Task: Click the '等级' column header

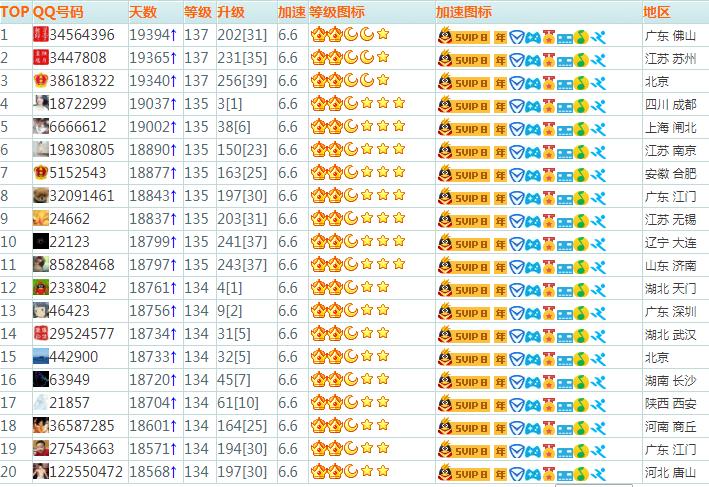Action: tap(198, 12)
